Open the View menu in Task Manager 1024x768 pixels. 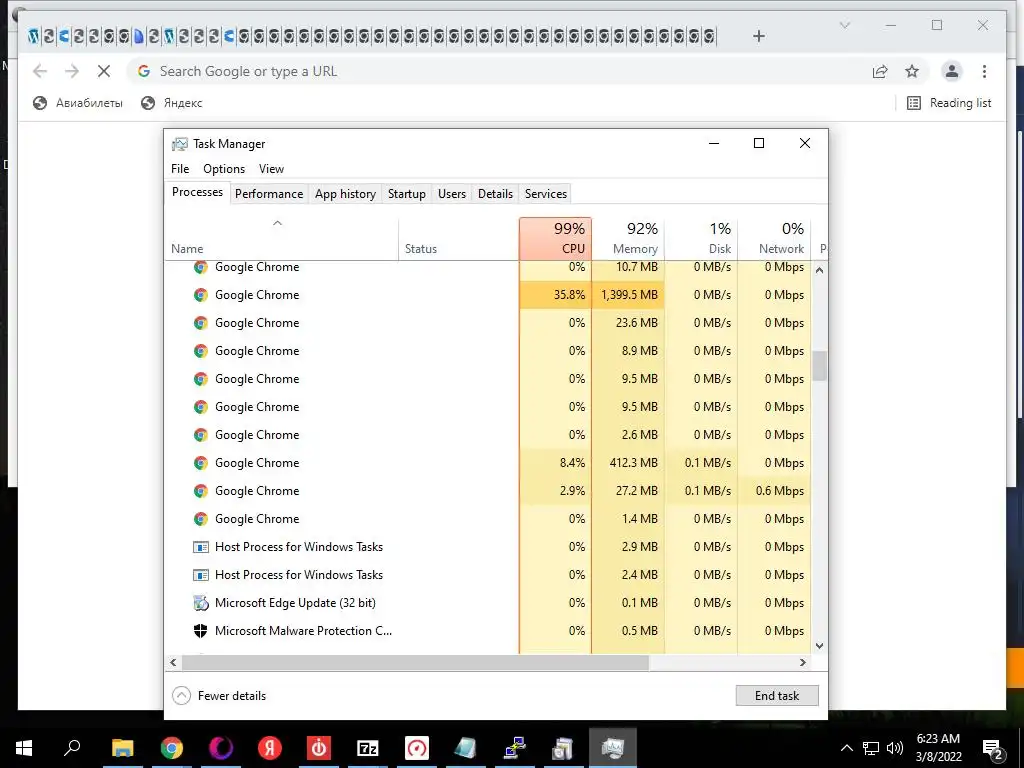(271, 168)
